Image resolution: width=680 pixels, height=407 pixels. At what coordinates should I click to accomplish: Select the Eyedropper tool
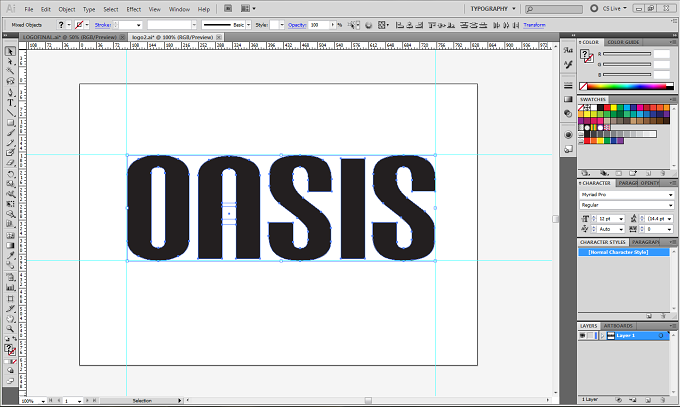click(10, 255)
